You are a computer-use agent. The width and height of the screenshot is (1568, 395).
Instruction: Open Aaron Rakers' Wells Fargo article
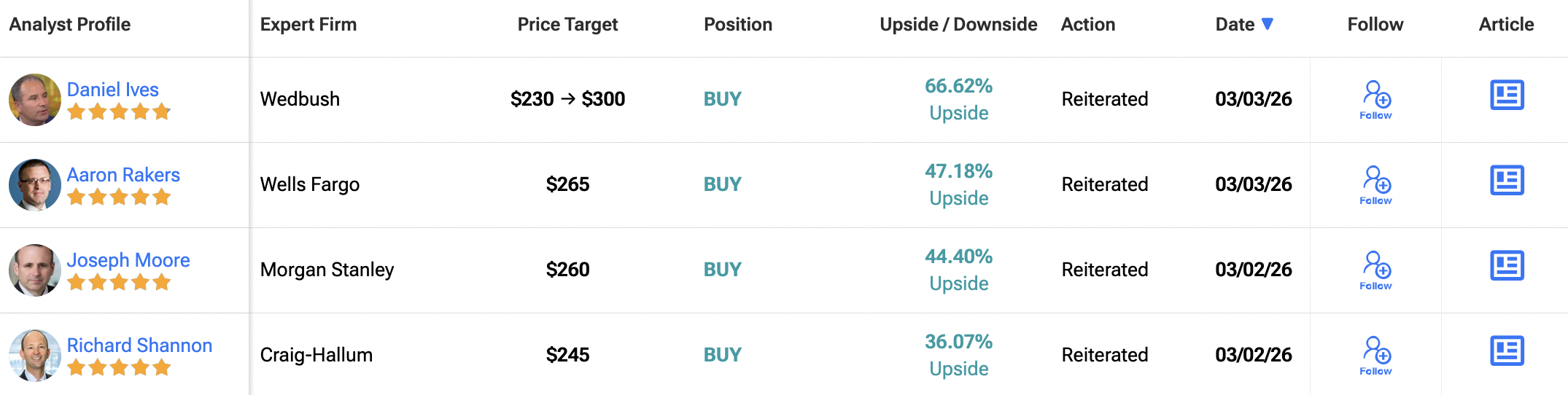click(x=1507, y=181)
